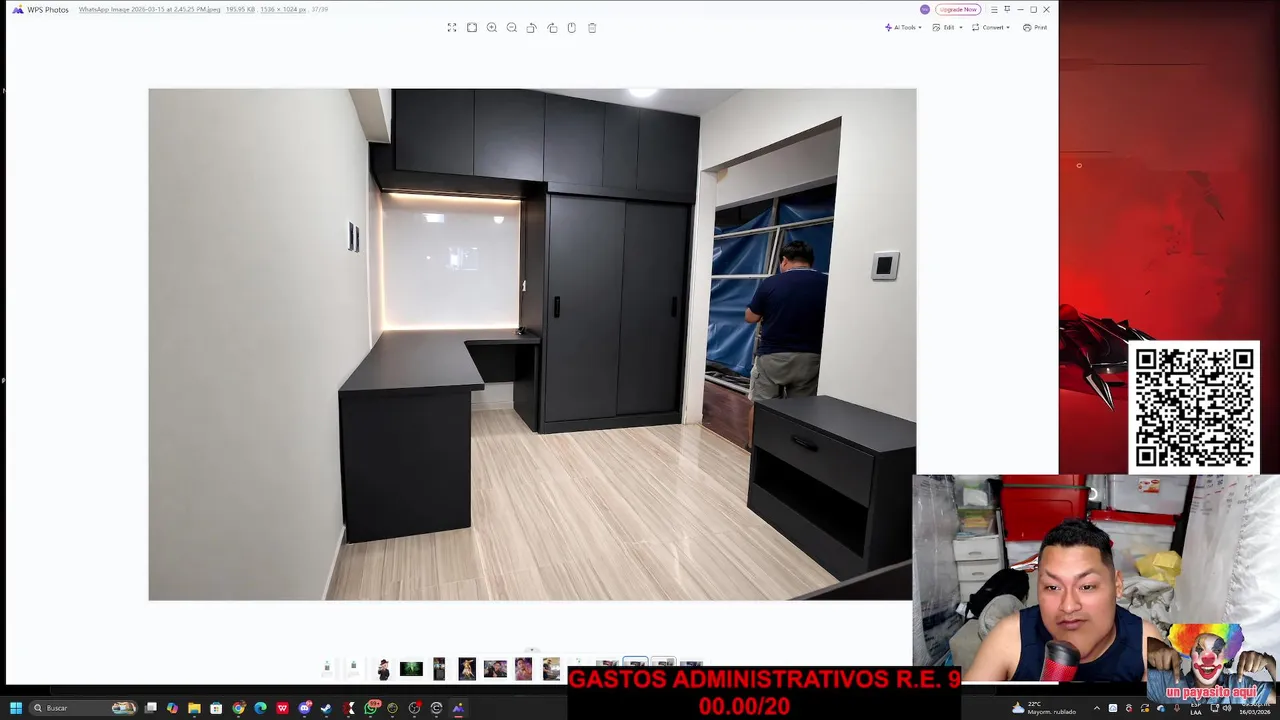
Task: Delete the current photo with trash icon
Action: (x=592, y=28)
